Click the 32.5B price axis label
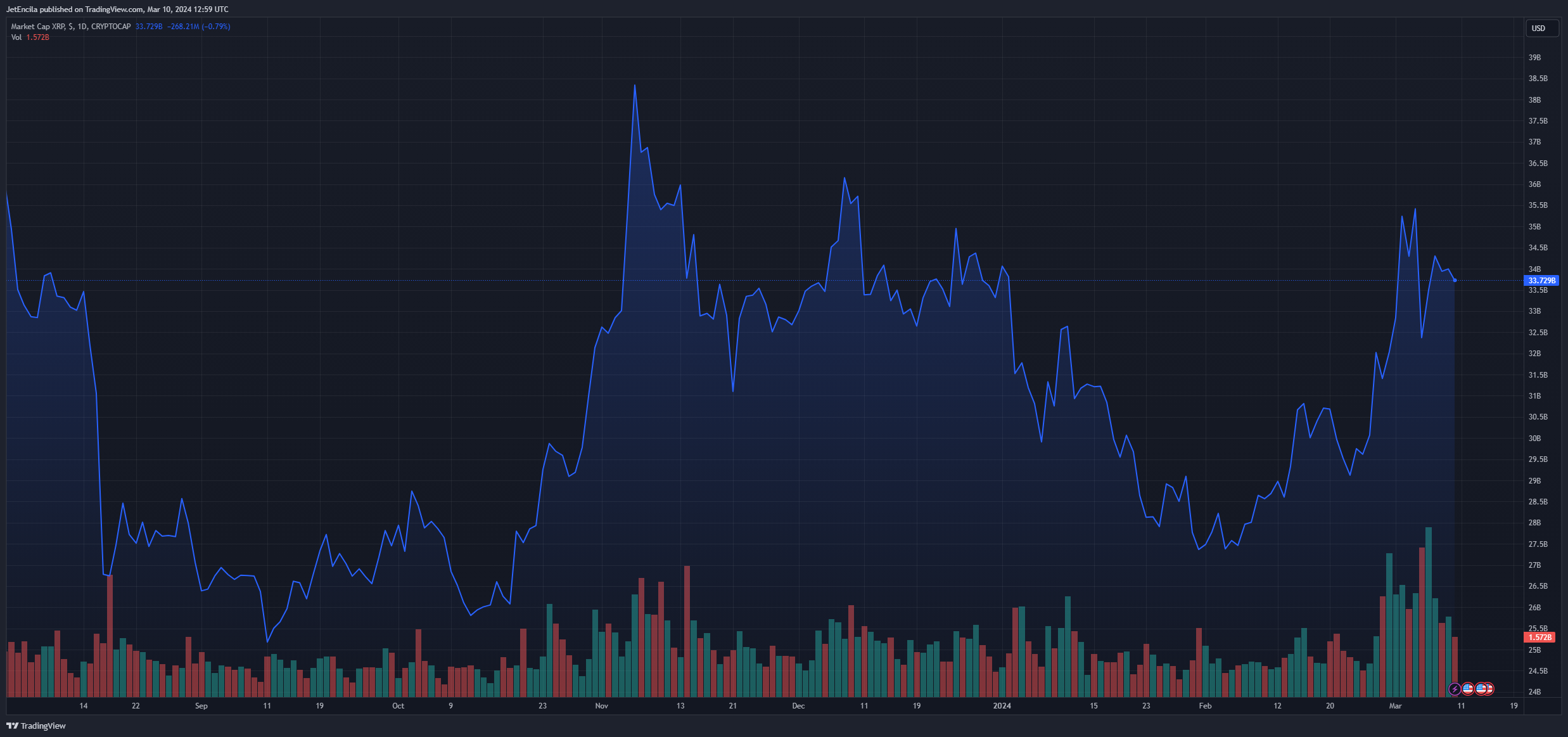The height and width of the screenshot is (737, 1568). click(x=1538, y=333)
